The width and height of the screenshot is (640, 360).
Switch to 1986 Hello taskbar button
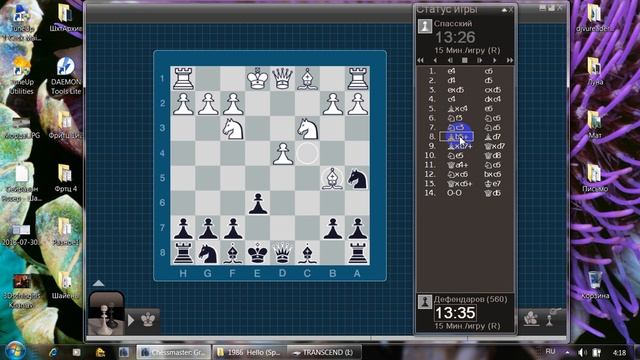pyautogui.click(x=249, y=352)
